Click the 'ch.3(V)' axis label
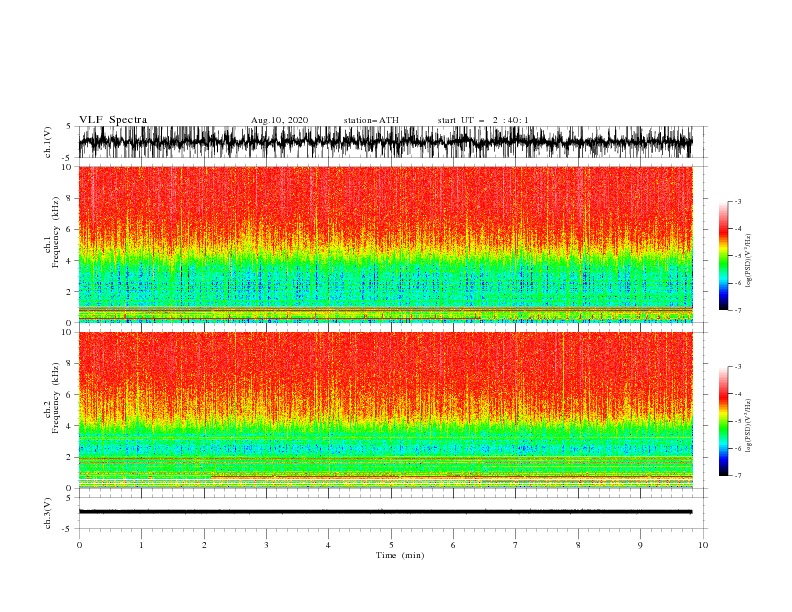Screen dimensions: 792x612 click(x=48, y=513)
